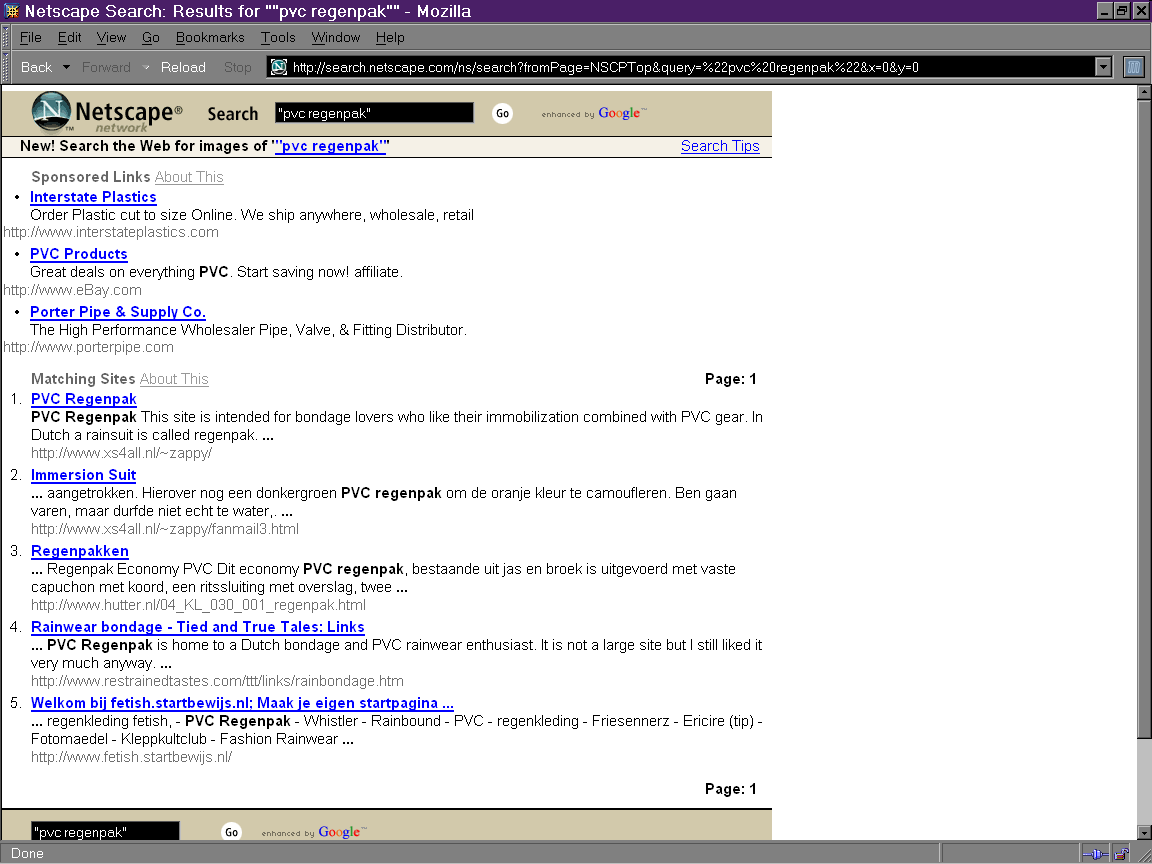
Task: Click the Reload toolbar button
Action: tap(183, 67)
